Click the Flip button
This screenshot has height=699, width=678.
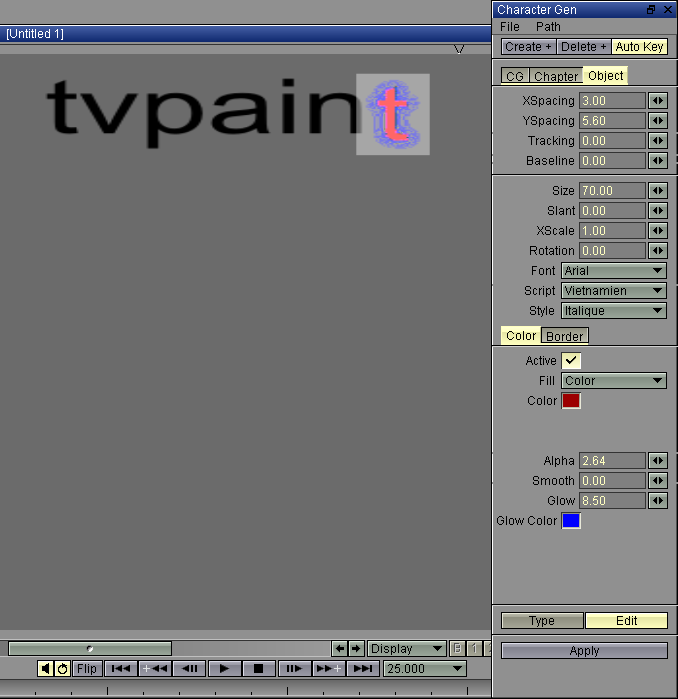86,669
